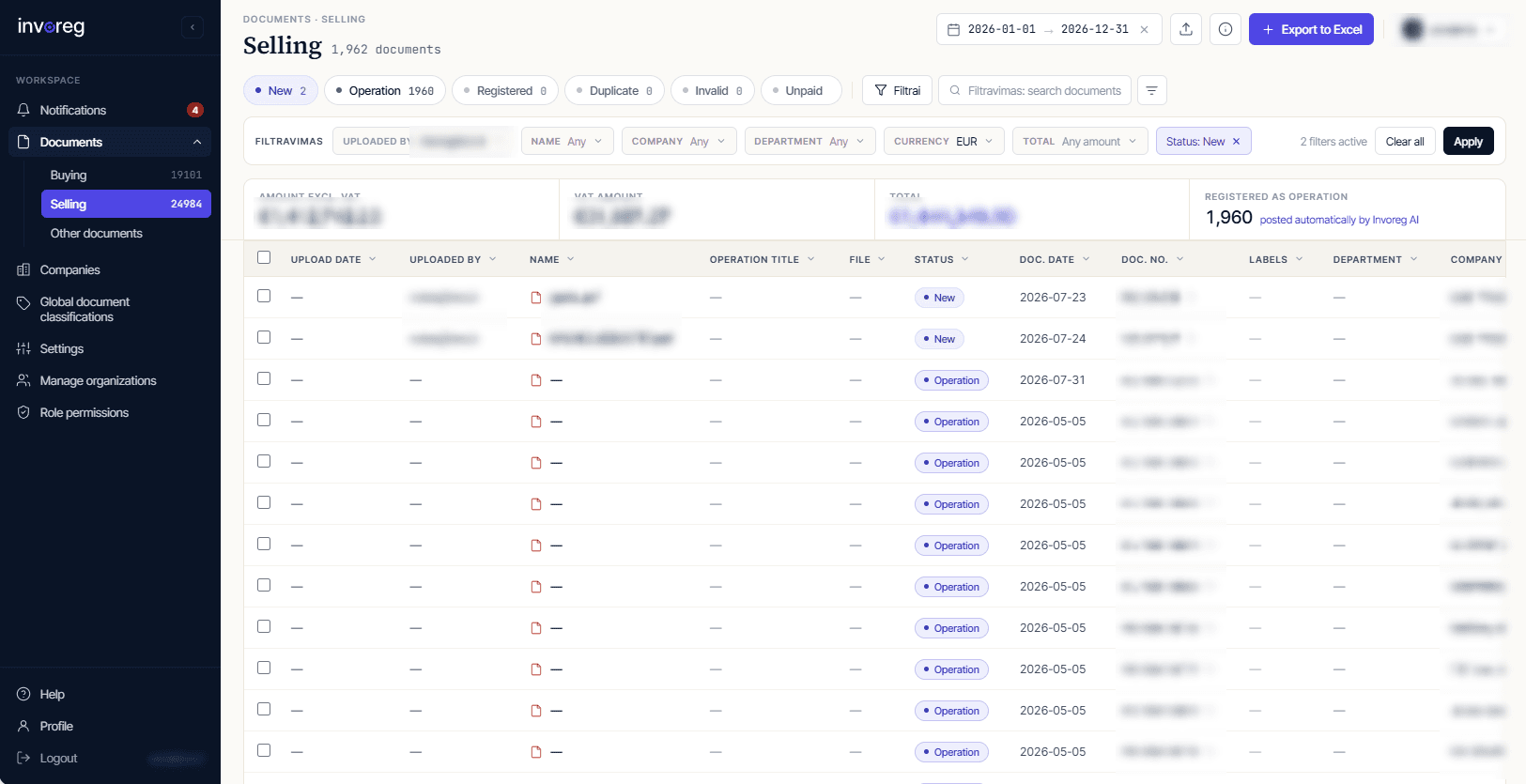Click the Apply filters button
Screen dimensions: 1526x784
tap(1468, 141)
